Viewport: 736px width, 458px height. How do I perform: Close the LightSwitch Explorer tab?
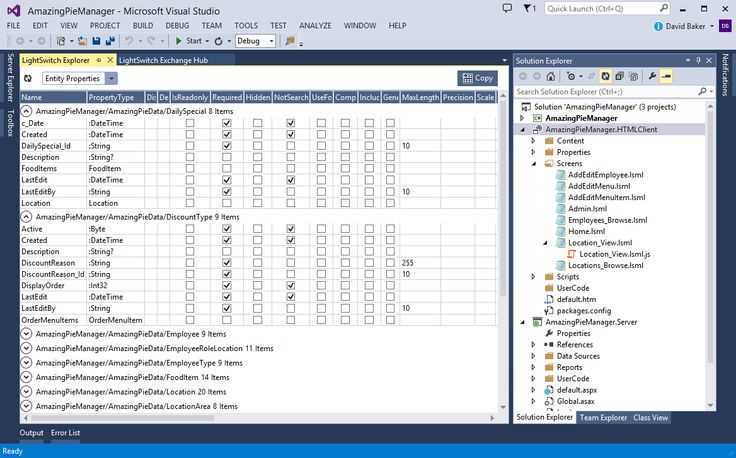pyautogui.click(x=110, y=60)
